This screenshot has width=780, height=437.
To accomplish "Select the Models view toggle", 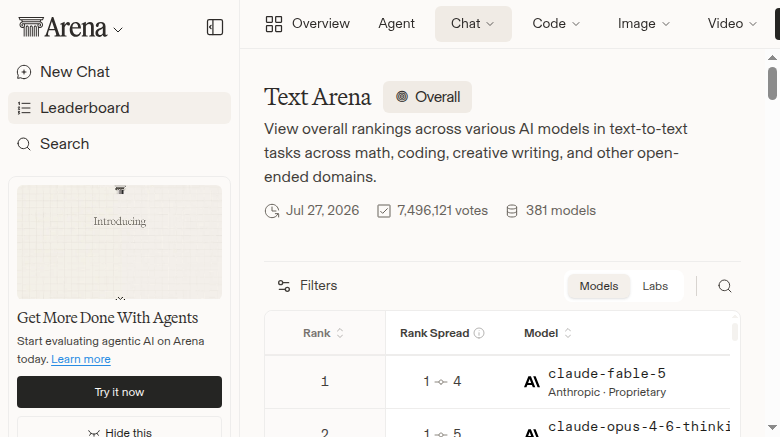I will 599,286.
